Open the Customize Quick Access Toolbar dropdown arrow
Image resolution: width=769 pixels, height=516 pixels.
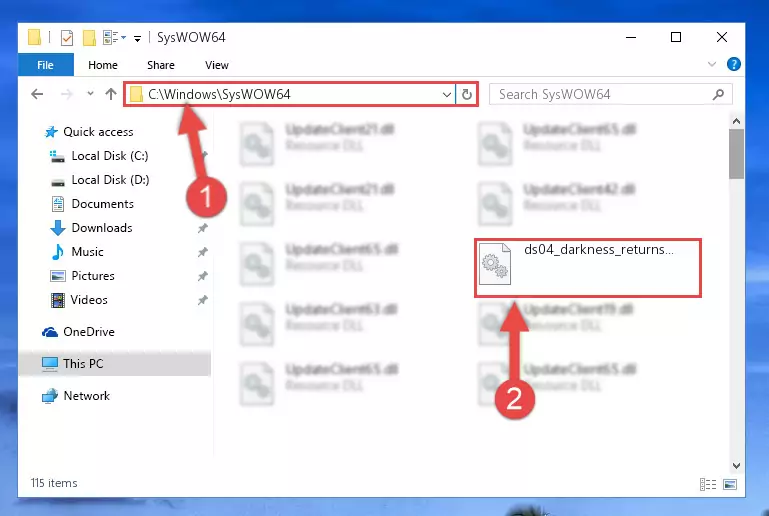tap(138, 38)
